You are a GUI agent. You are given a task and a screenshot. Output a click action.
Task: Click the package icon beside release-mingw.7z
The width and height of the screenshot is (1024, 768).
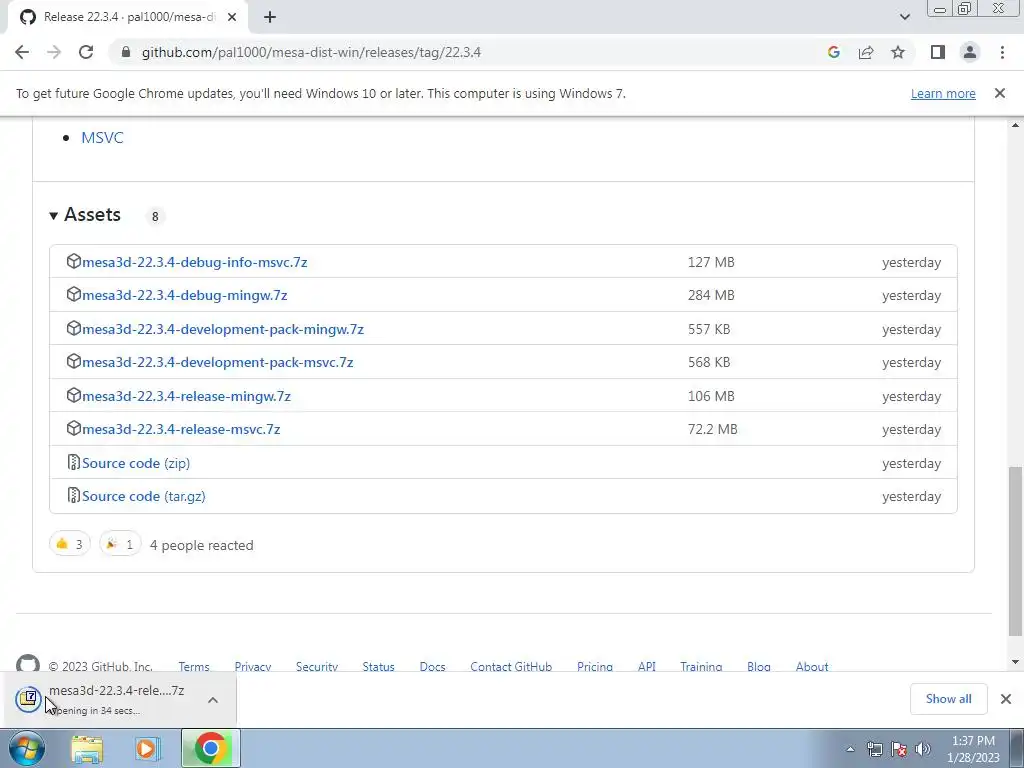(73, 395)
